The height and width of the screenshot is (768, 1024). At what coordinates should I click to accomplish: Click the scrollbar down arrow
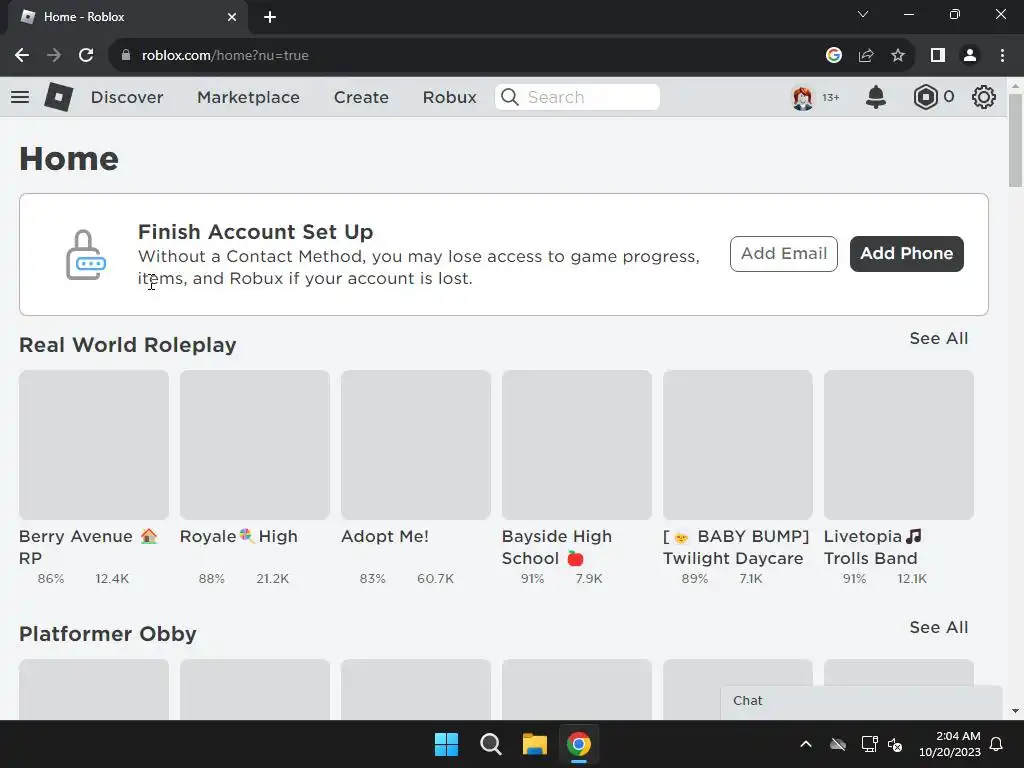(1015, 711)
